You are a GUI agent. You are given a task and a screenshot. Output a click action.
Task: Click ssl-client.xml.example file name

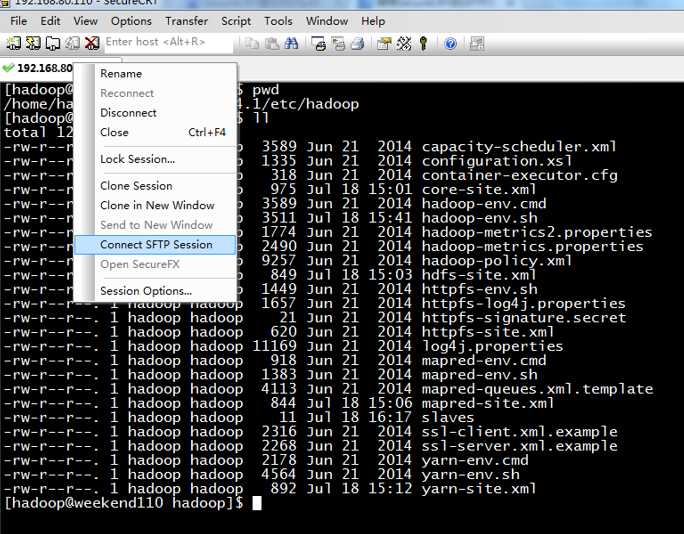[520, 432]
